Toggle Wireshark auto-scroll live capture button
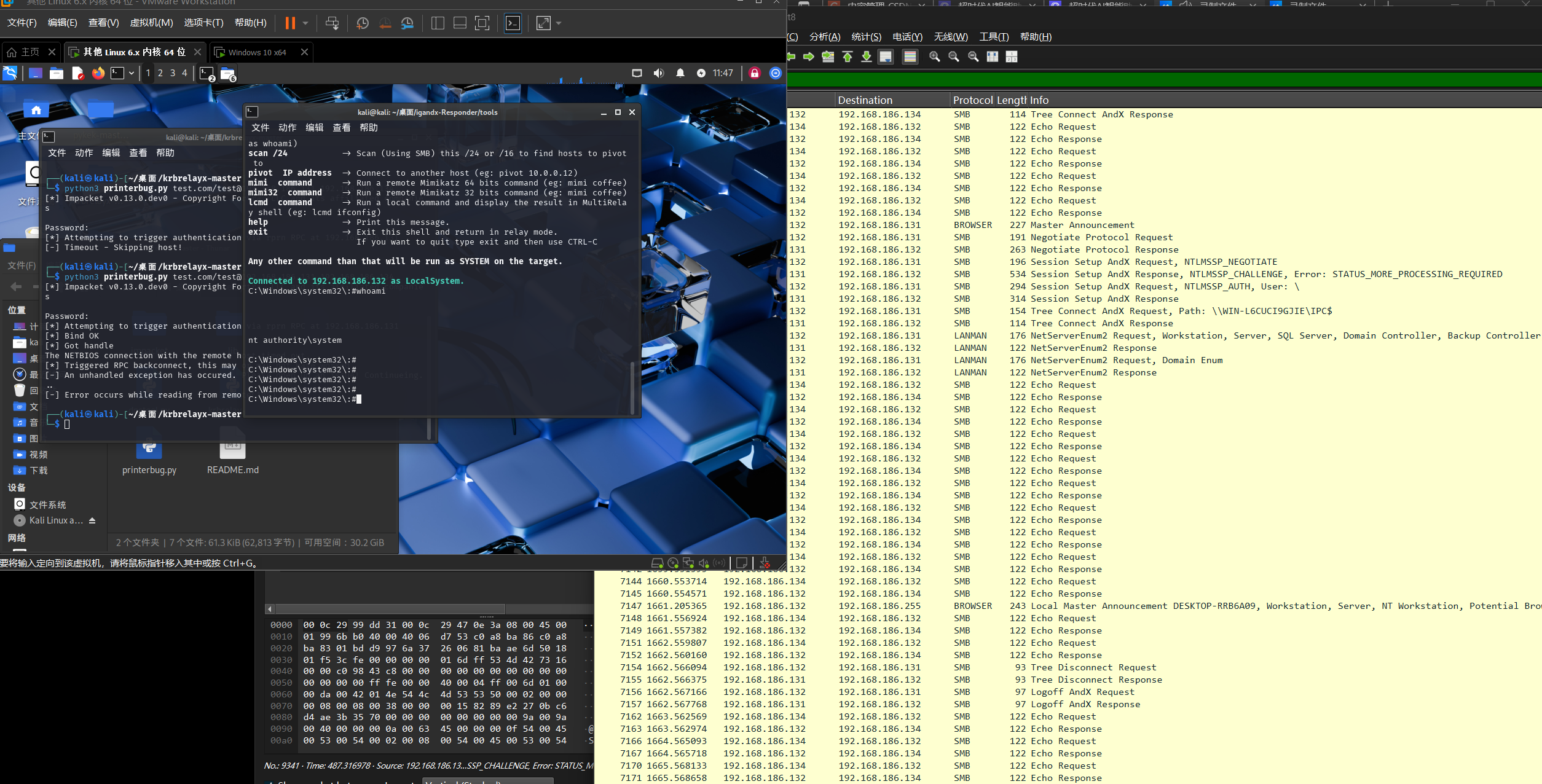 click(x=886, y=57)
